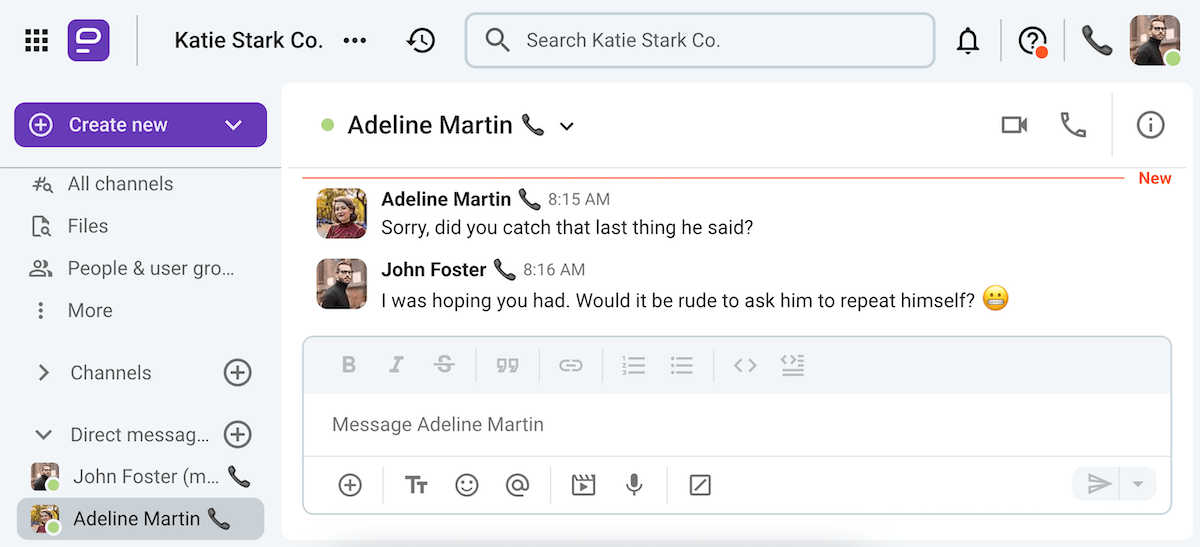Click the send message arrow button

[1098, 484]
